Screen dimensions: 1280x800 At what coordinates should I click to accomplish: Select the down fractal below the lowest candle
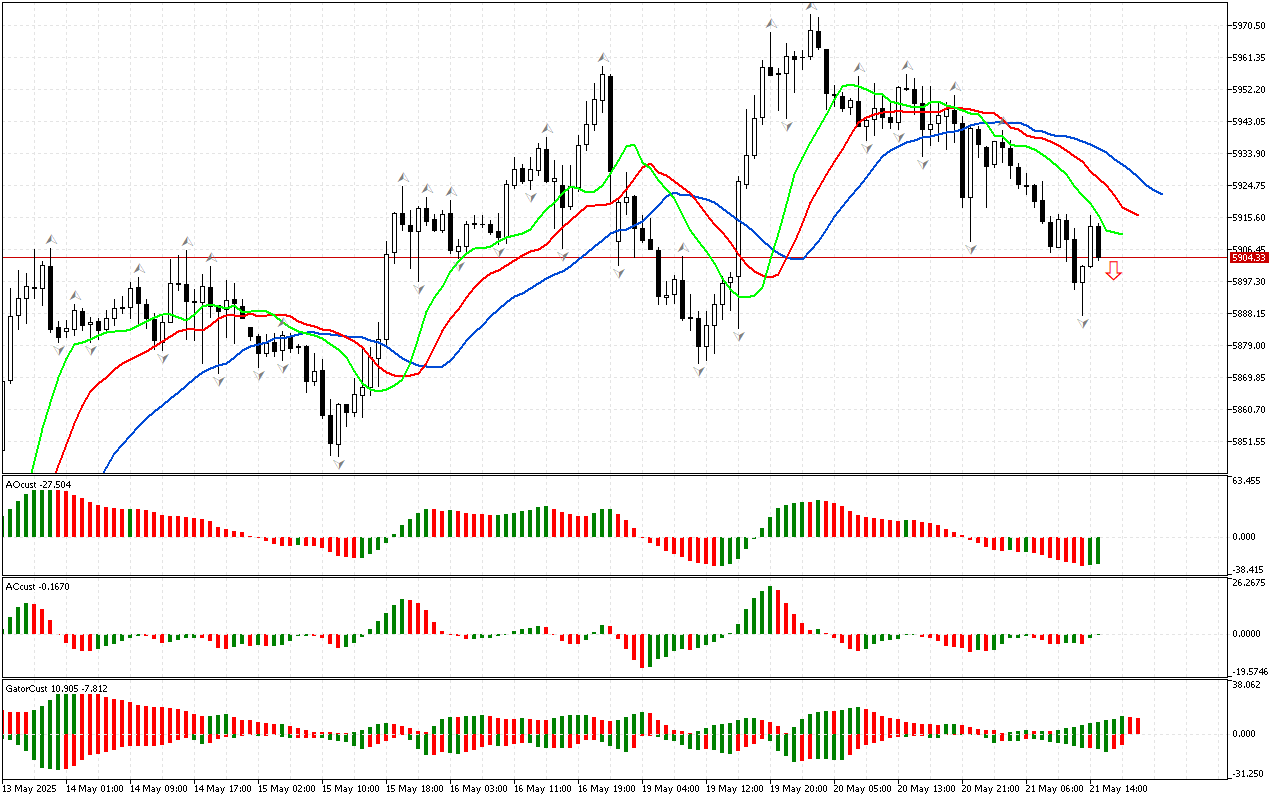tap(338, 463)
